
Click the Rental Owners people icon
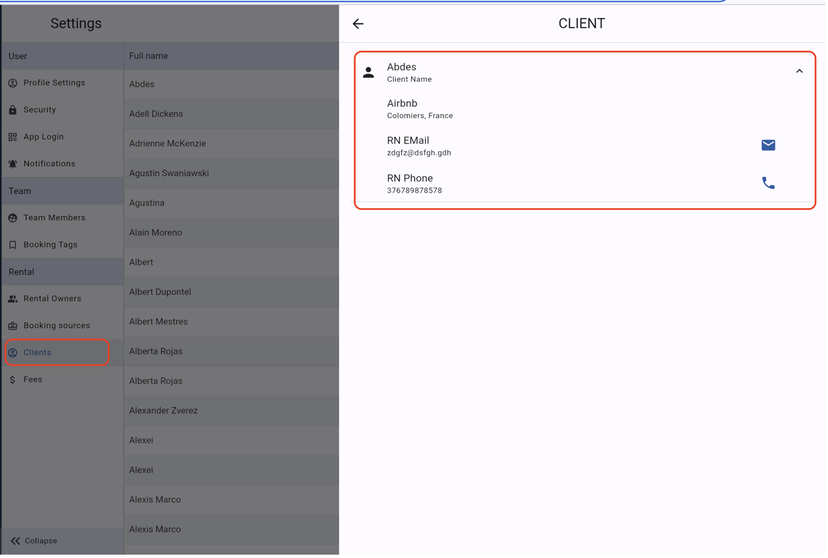[13, 299]
